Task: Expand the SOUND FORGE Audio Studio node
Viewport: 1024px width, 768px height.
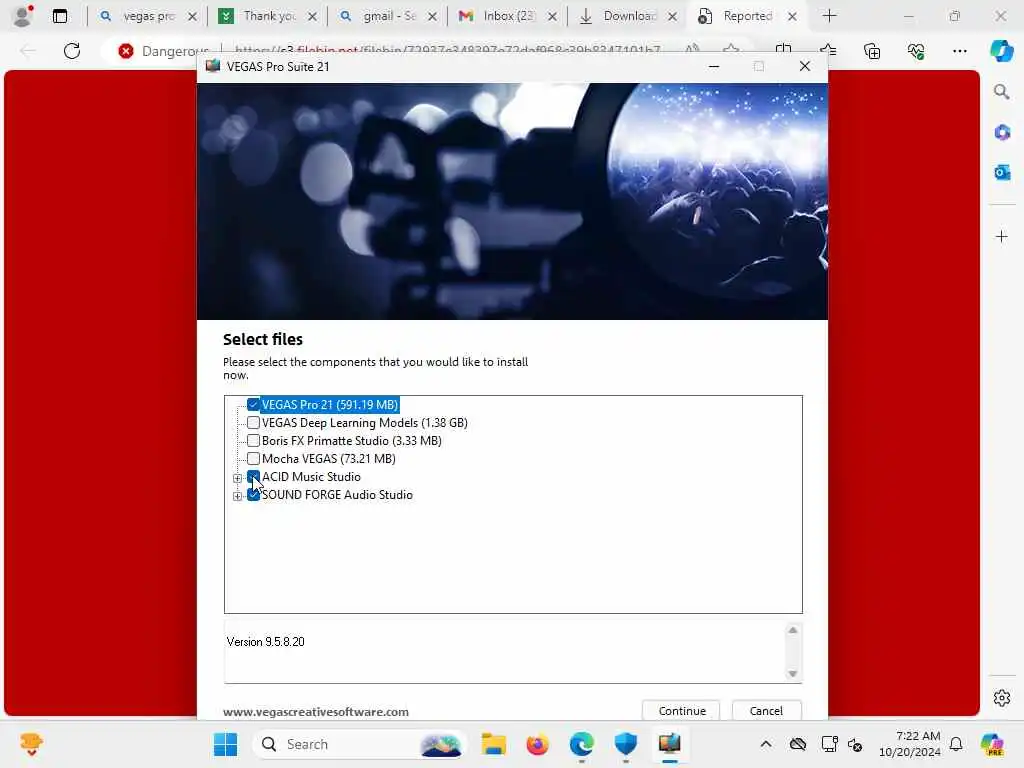Action: pos(237,496)
